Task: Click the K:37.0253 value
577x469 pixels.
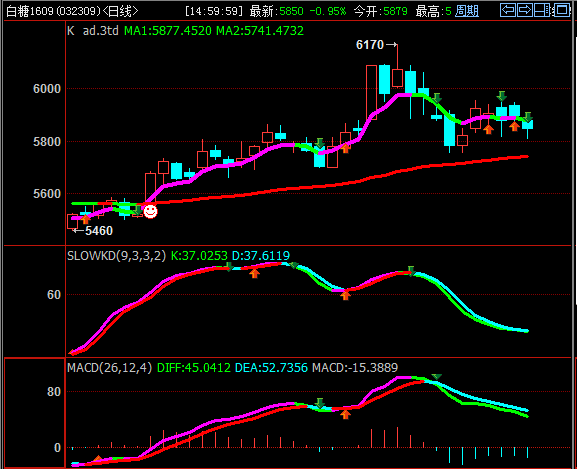Action: (199, 255)
